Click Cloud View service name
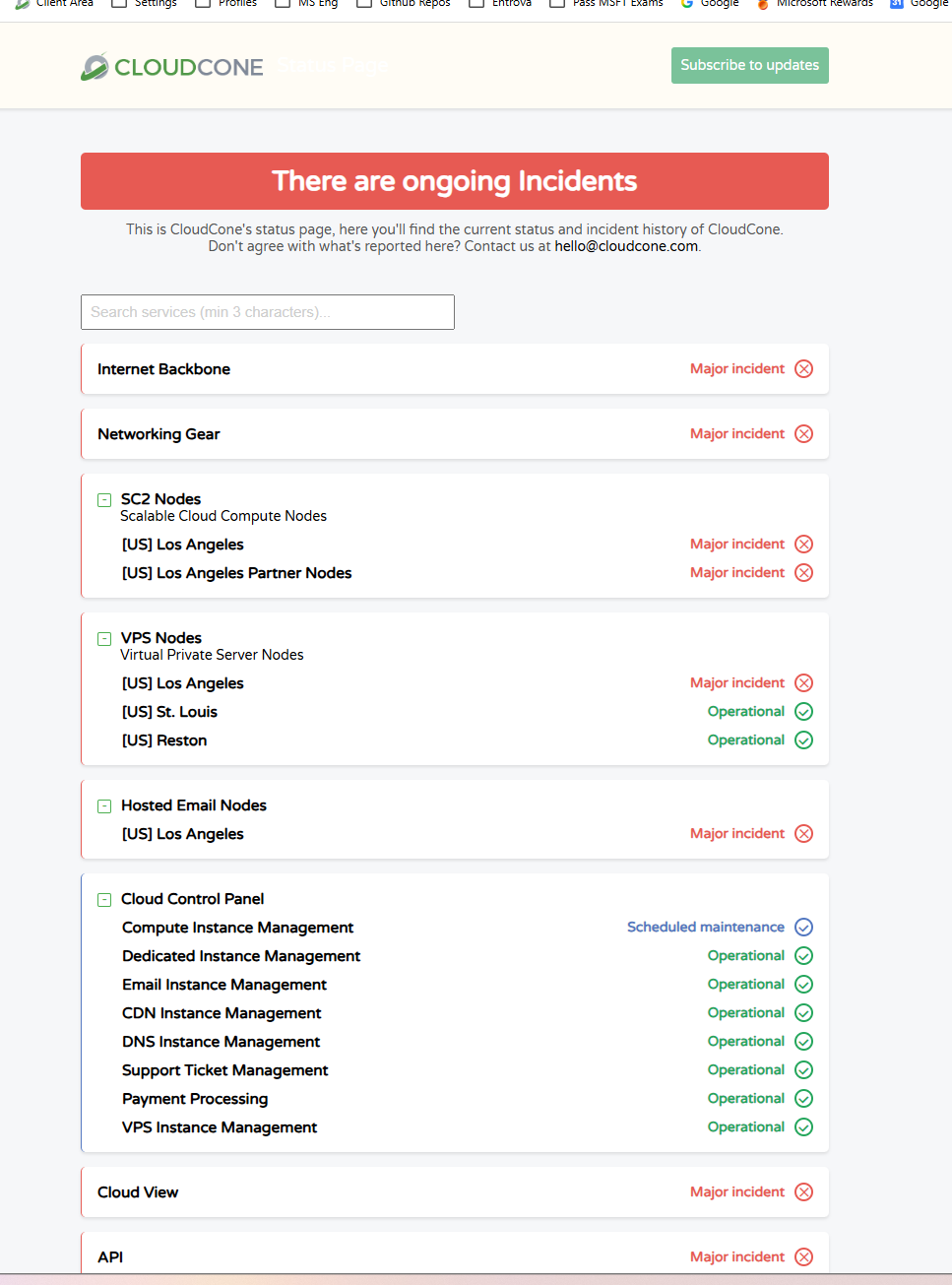 click(x=138, y=1192)
